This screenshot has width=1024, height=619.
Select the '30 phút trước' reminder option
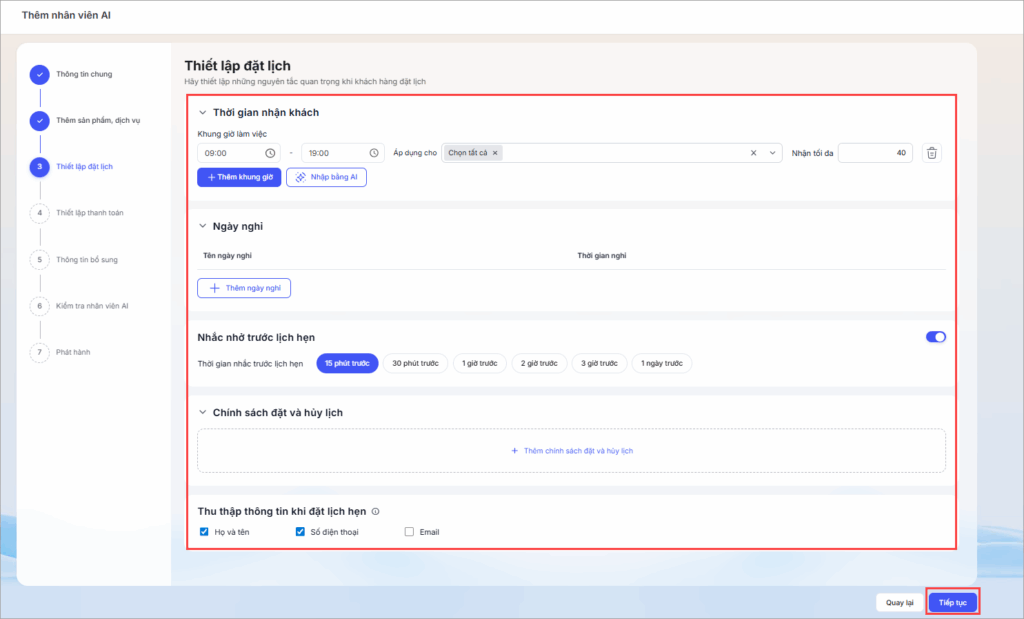(x=415, y=363)
